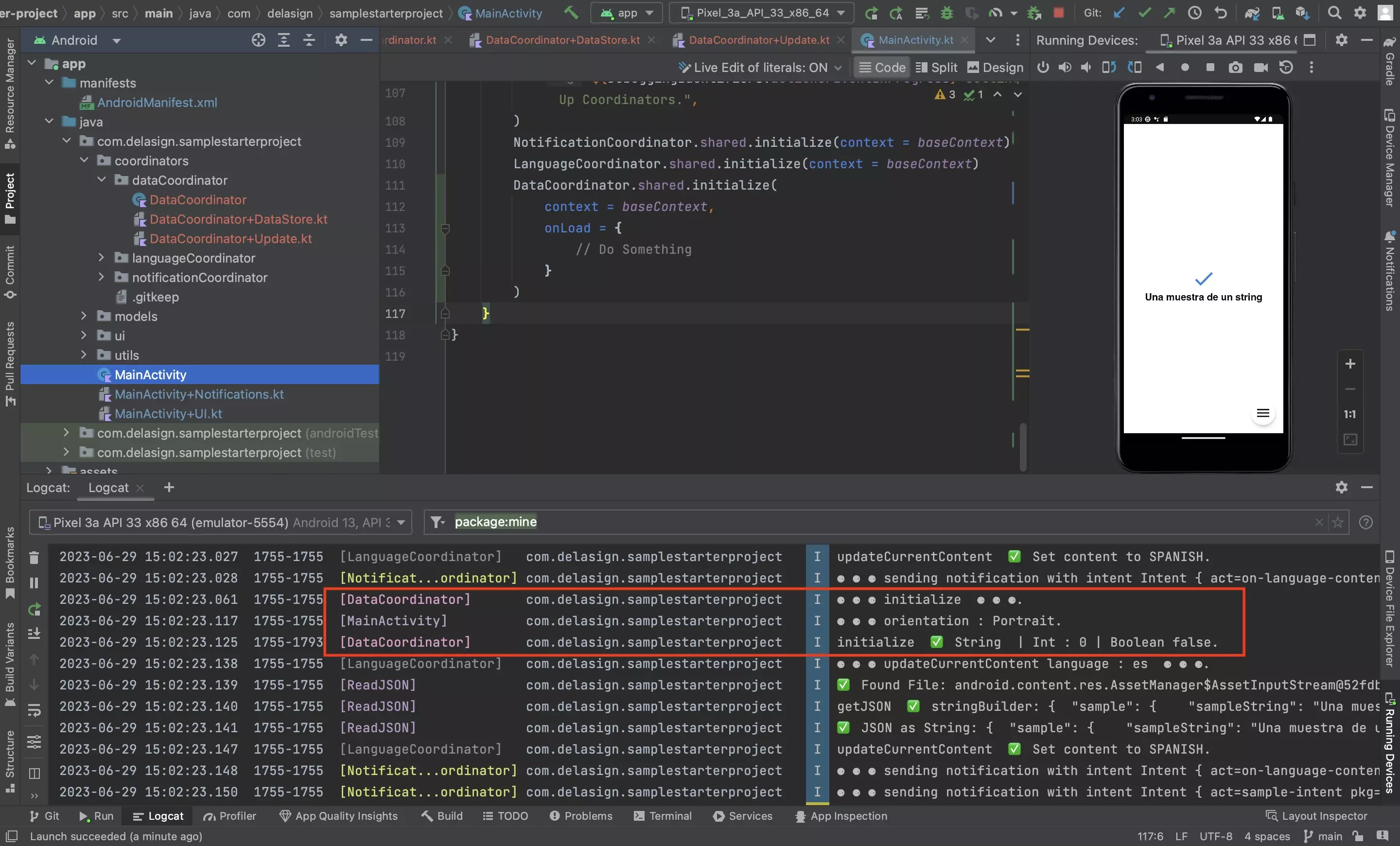Screen dimensions: 1400x846
Task: Toggle Logcat soft-wrap
Action: pyautogui.click(x=34, y=711)
